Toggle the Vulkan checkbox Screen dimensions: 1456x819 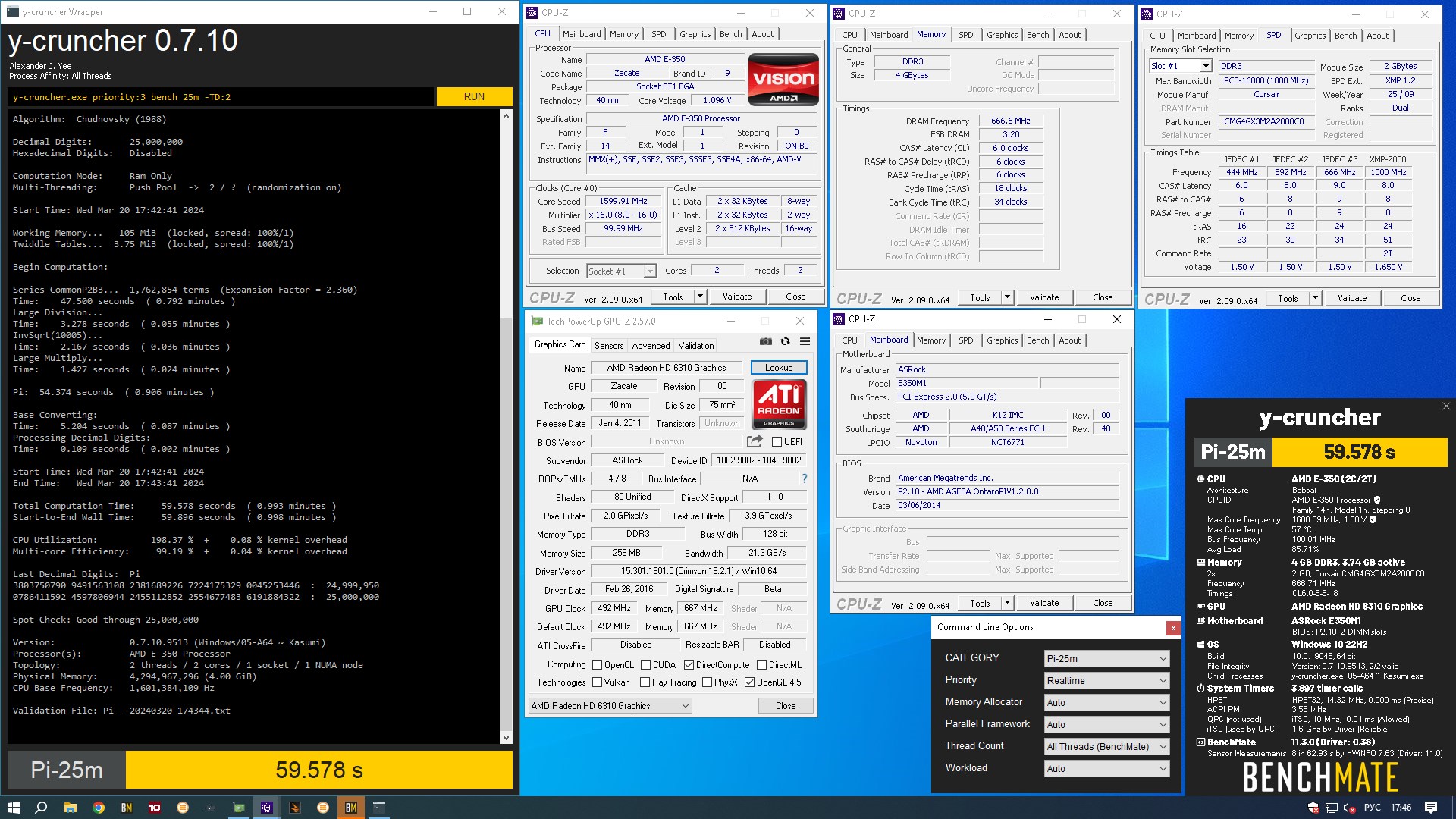pos(597,682)
